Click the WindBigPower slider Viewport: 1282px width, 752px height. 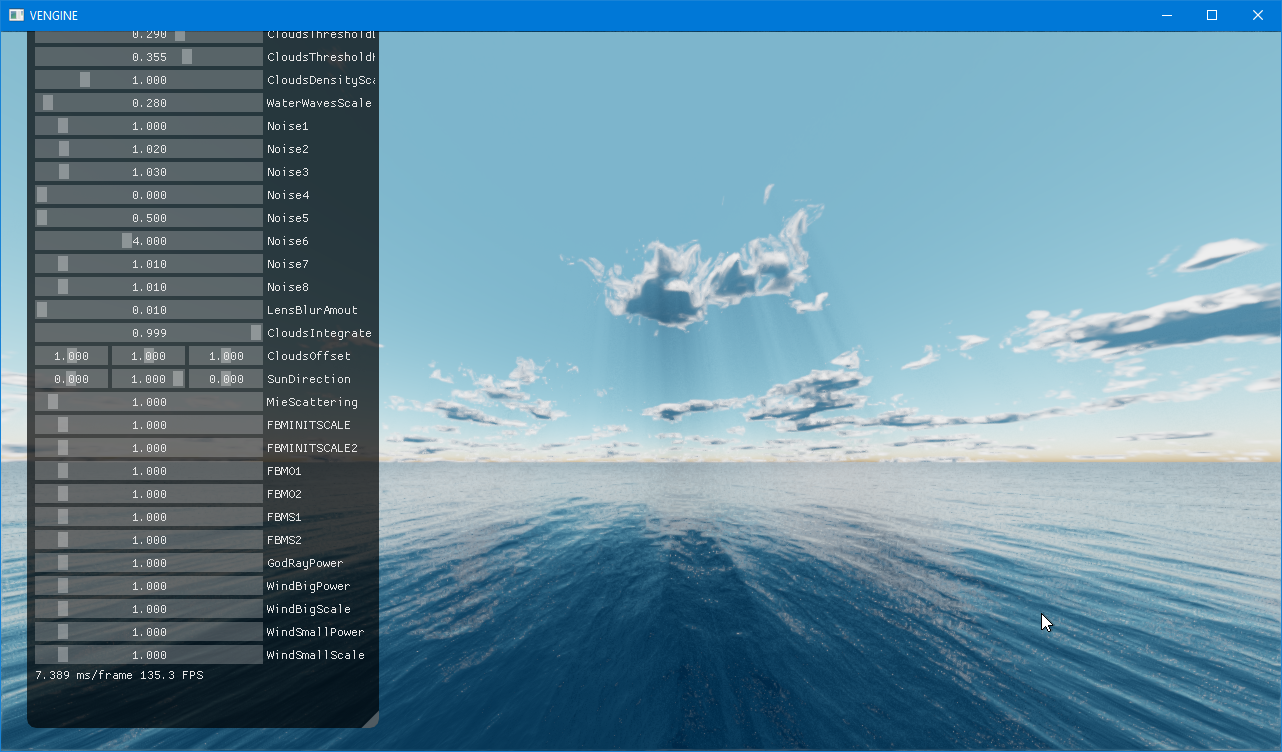(148, 586)
